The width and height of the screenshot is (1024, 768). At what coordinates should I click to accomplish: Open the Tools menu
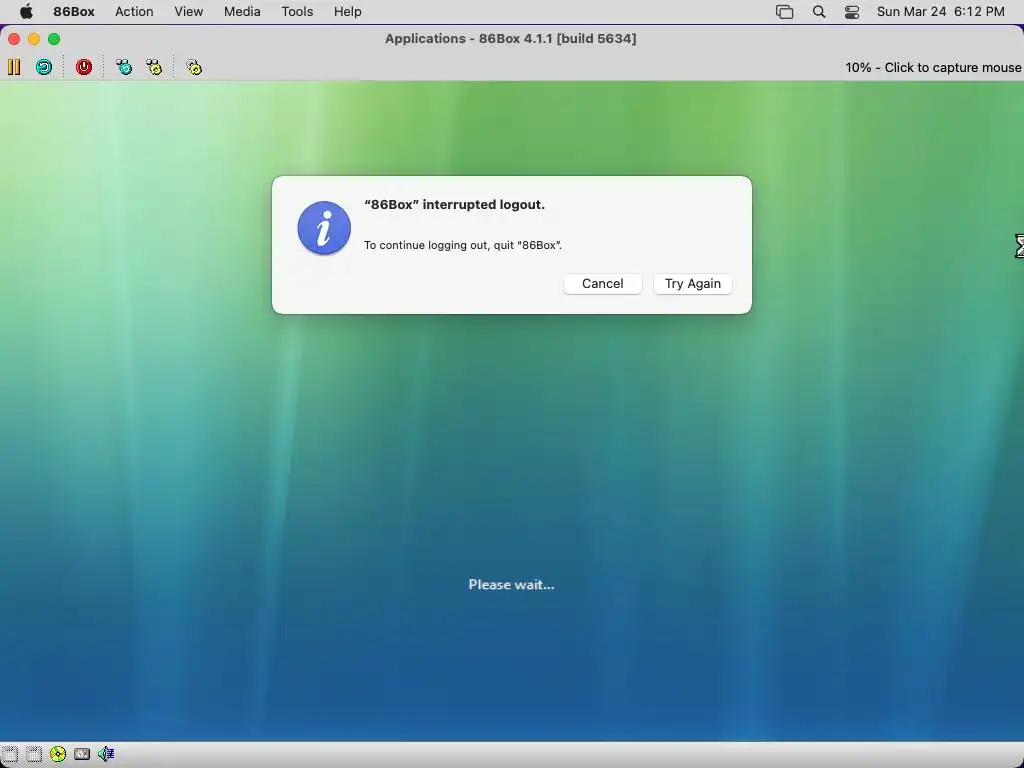(x=297, y=12)
